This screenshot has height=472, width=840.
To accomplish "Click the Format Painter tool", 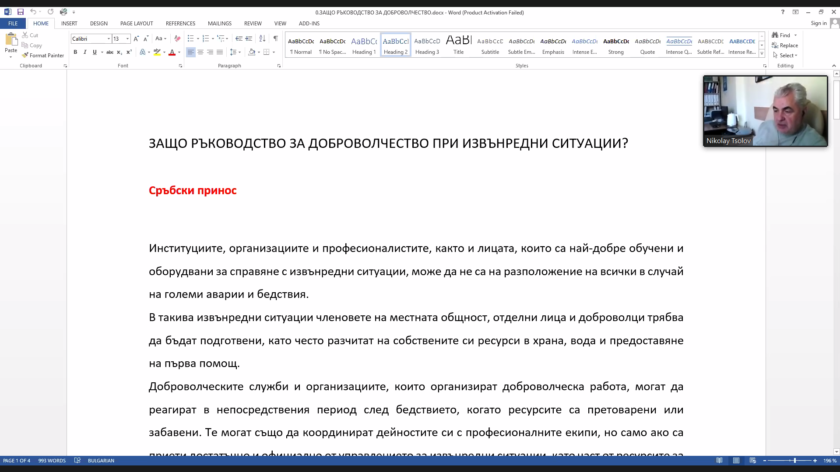I will coord(43,55).
